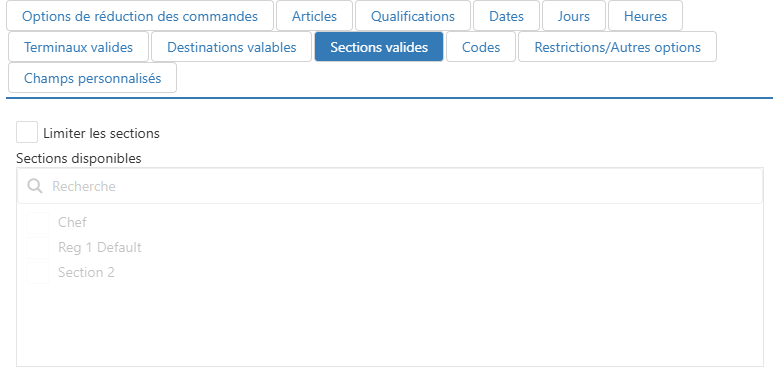This screenshot has width=773, height=377.
Task: Select the Section 2 label
Action: (x=86, y=273)
